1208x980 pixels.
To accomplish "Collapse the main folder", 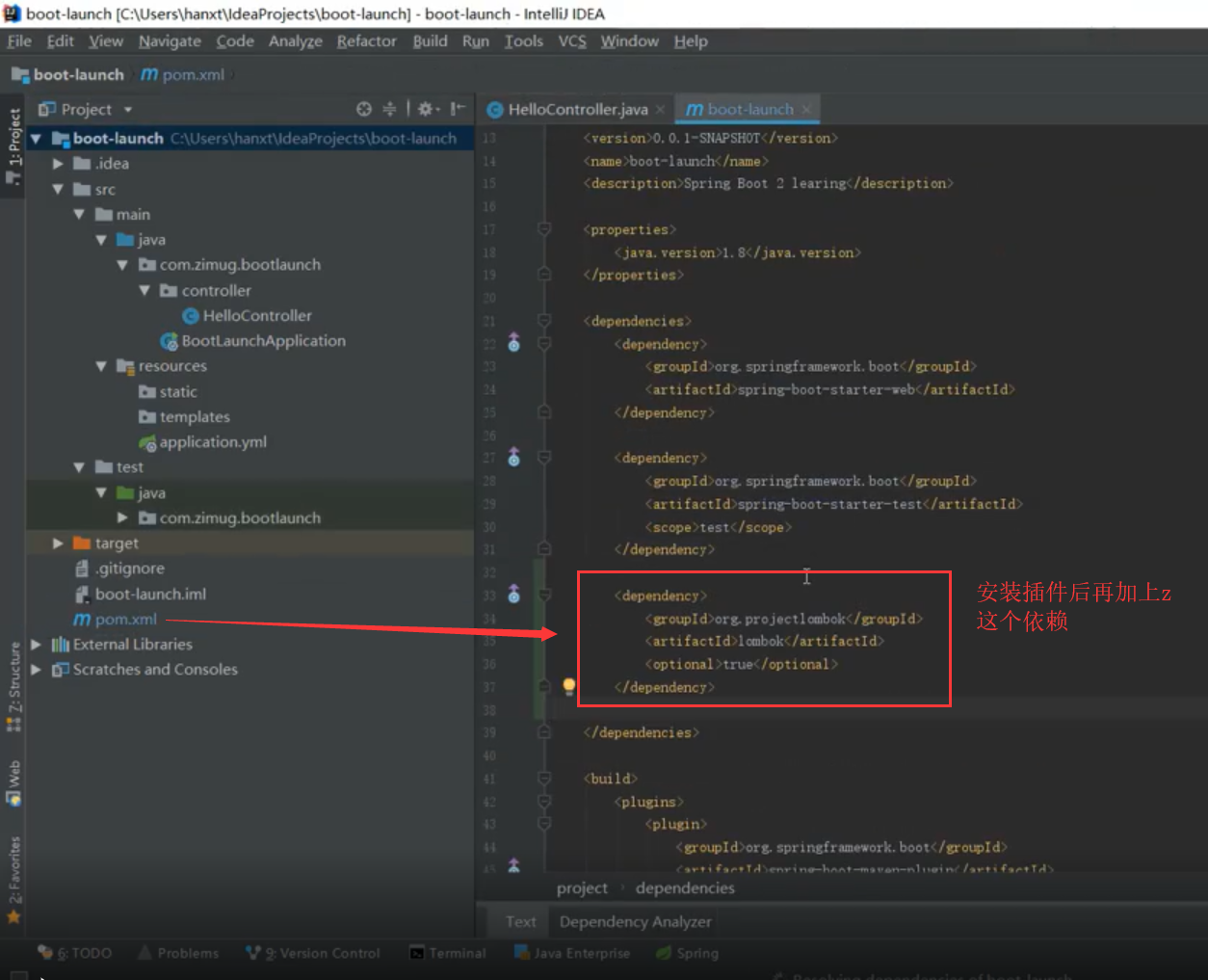I will [x=79, y=214].
